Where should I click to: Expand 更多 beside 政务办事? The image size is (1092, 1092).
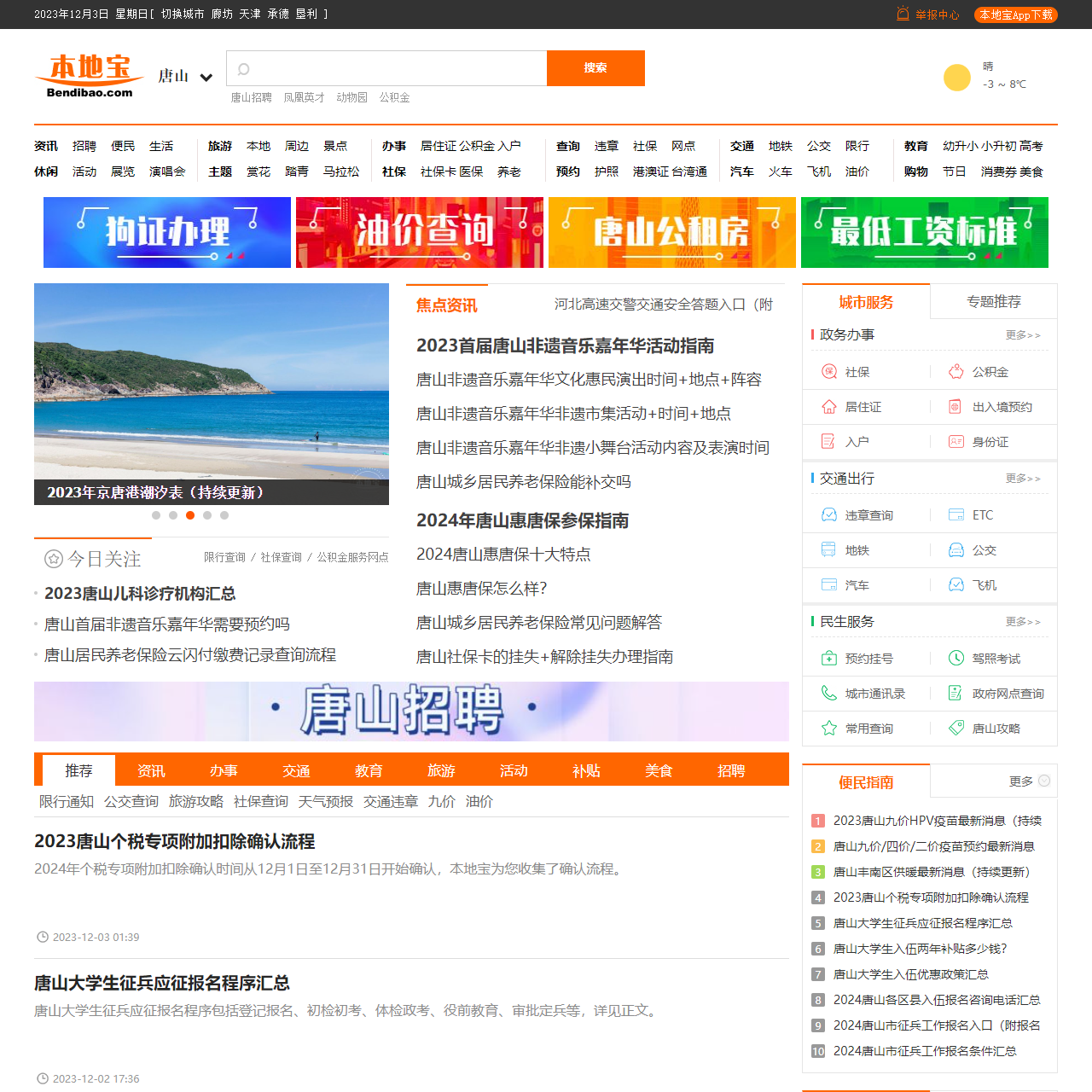pos(1022,335)
